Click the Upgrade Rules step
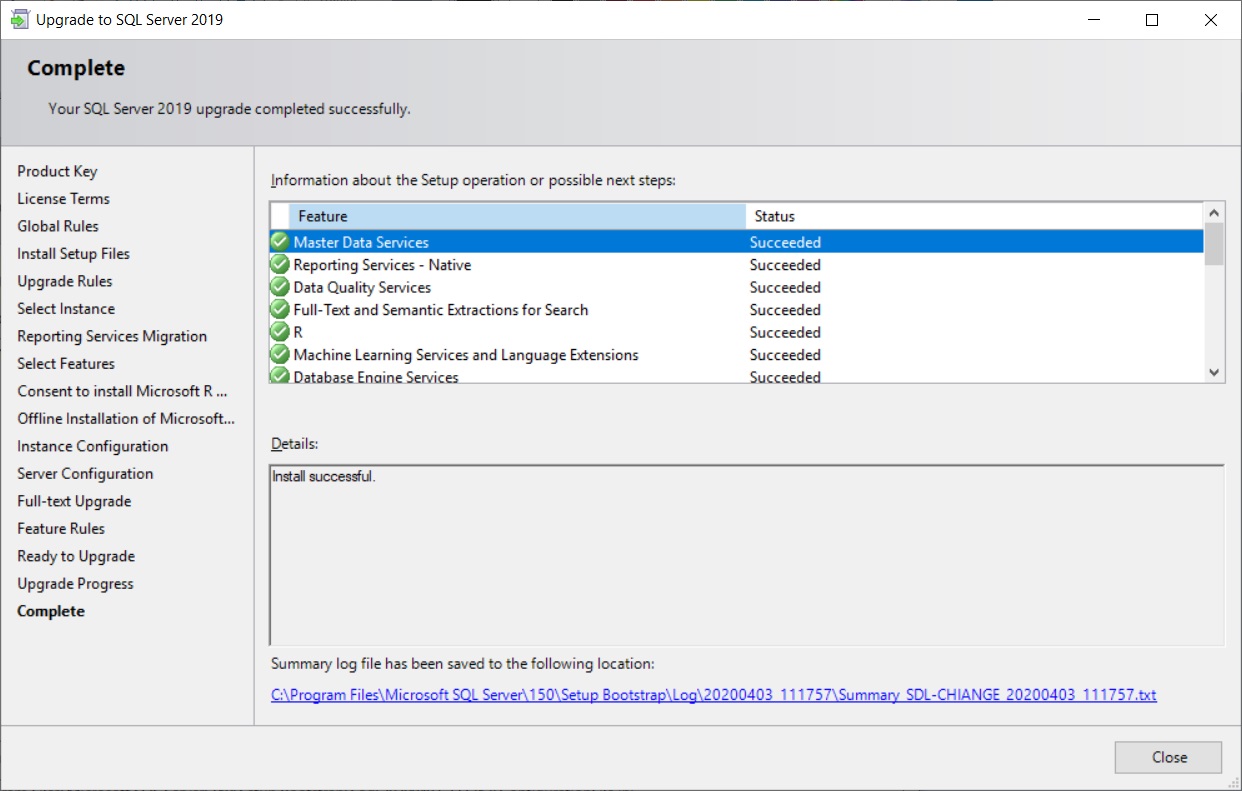Screen dimensions: 1242x791 65,281
